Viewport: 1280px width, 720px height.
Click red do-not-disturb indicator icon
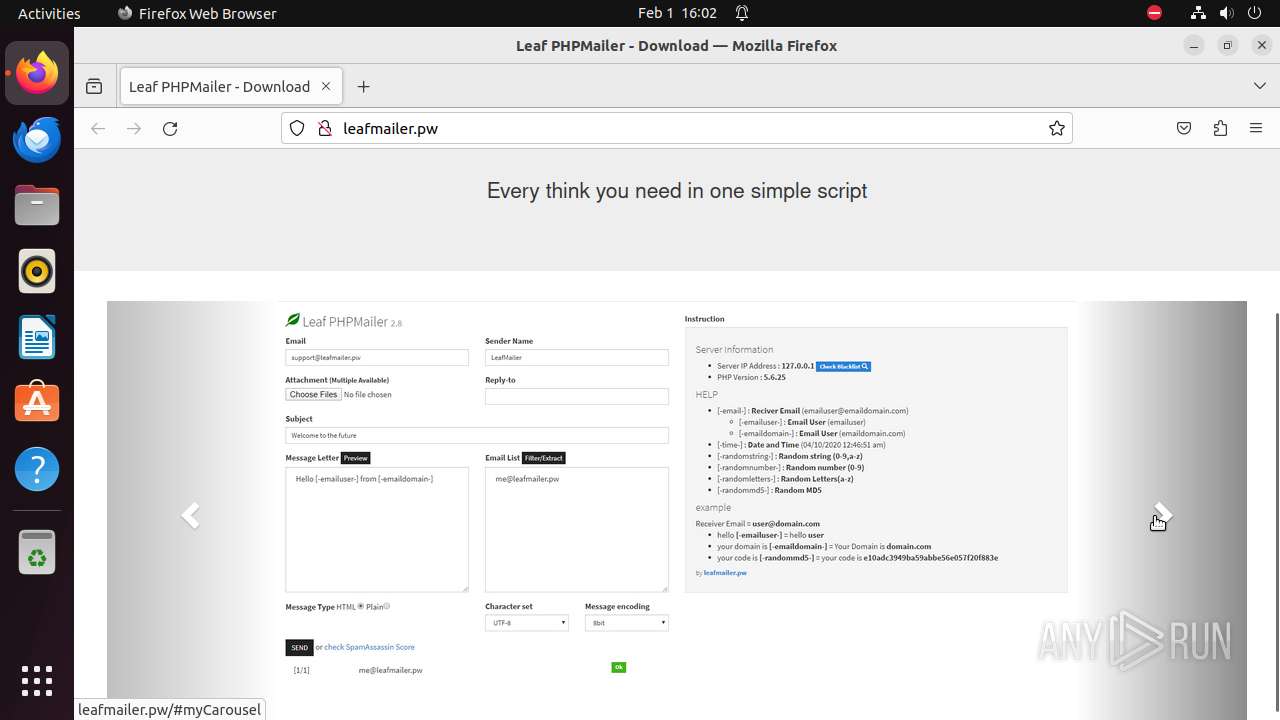1154,13
